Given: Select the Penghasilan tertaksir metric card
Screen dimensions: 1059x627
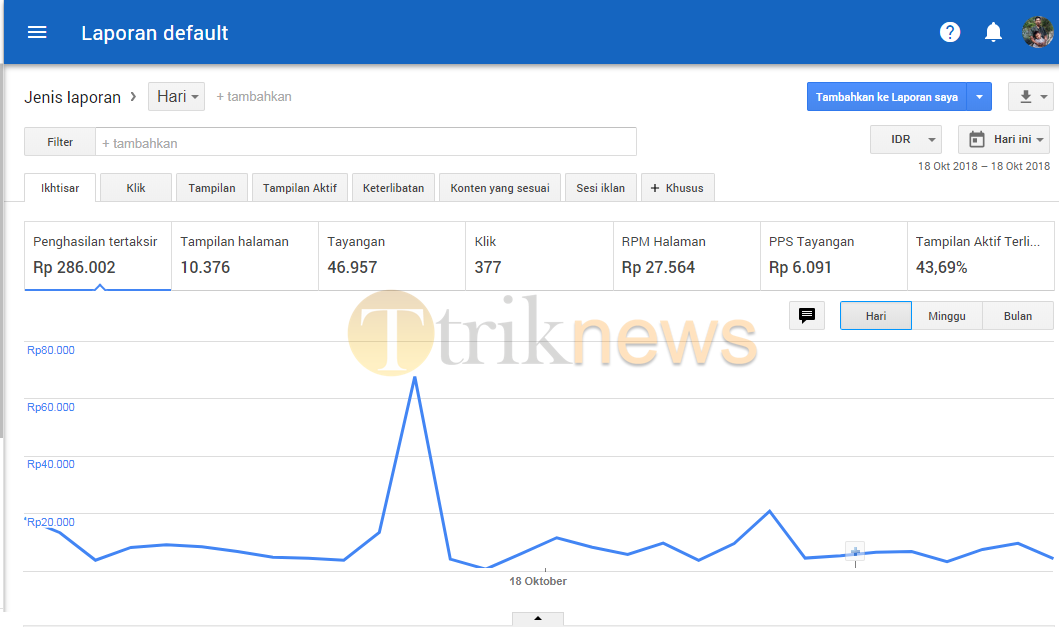Looking at the screenshot, I should click(98, 256).
